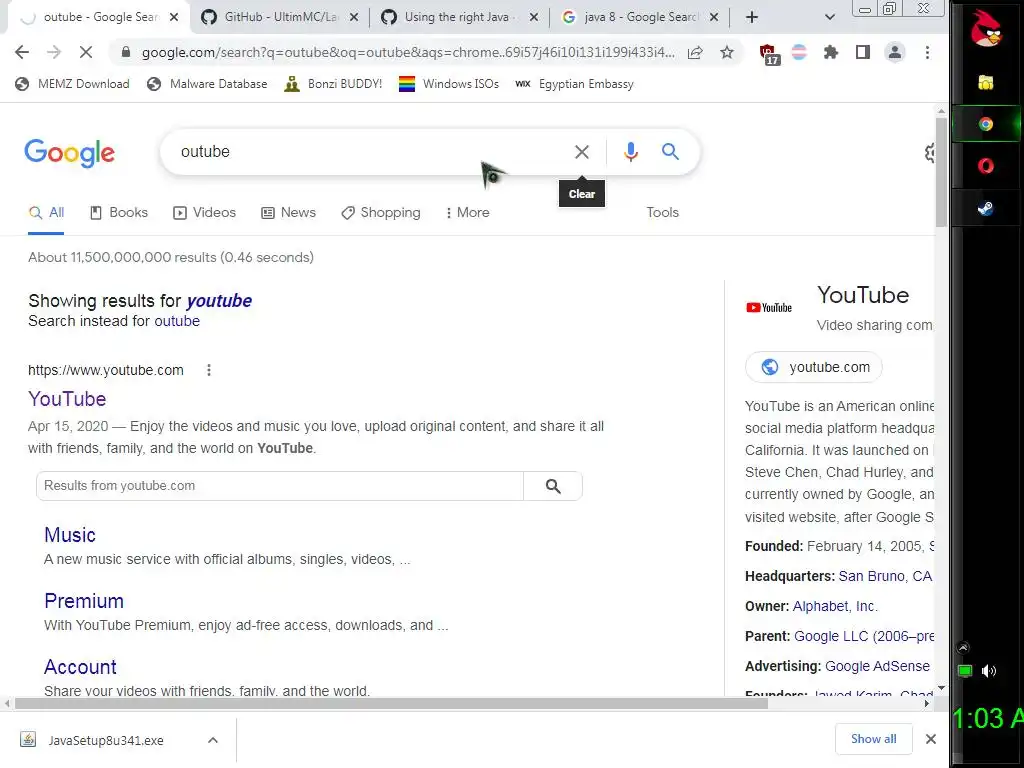This screenshot has height=768, width=1024.
Task: Open the Extensions puzzle piece menu
Action: pos(831,52)
